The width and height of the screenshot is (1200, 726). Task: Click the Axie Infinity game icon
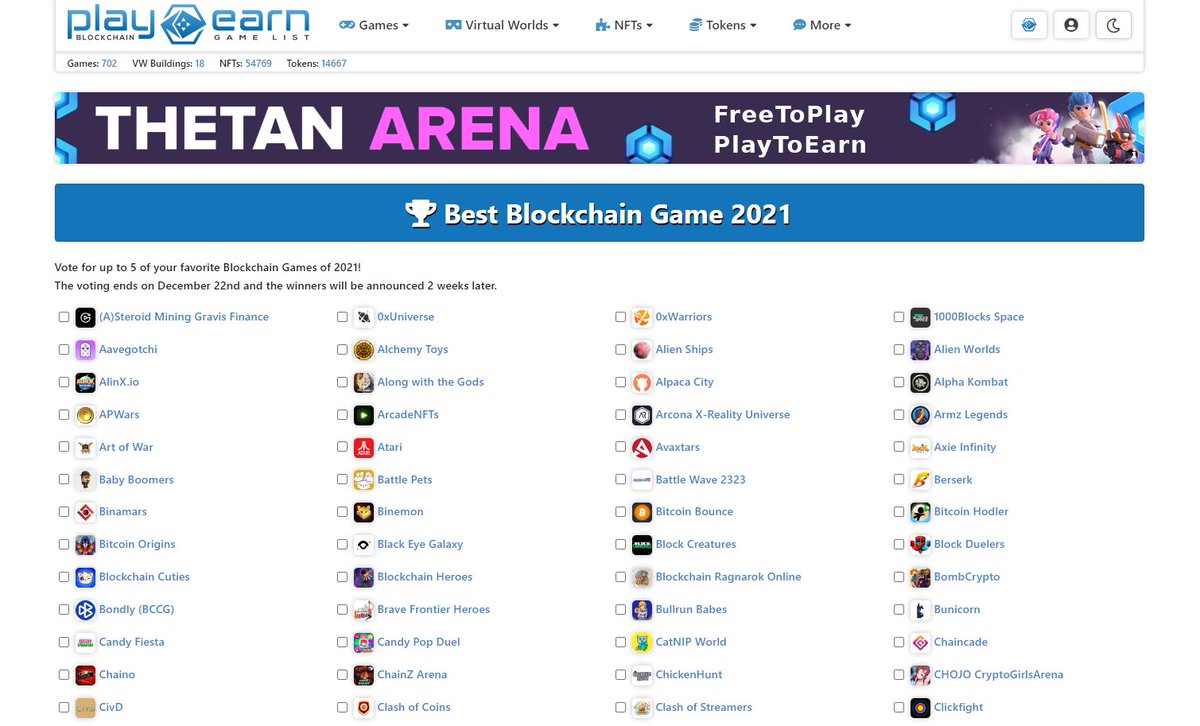pos(920,447)
